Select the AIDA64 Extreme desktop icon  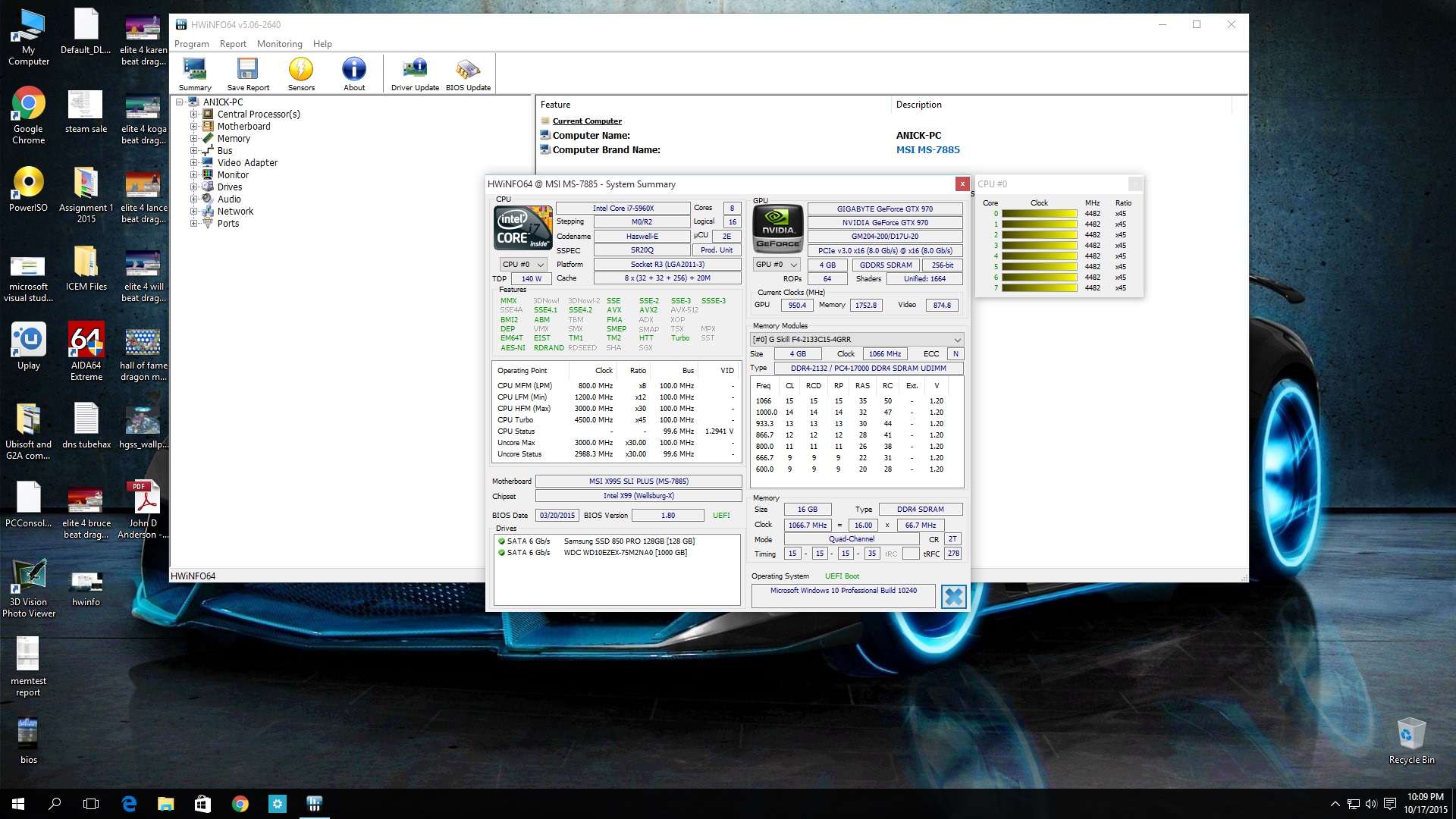click(x=86, y=352)
